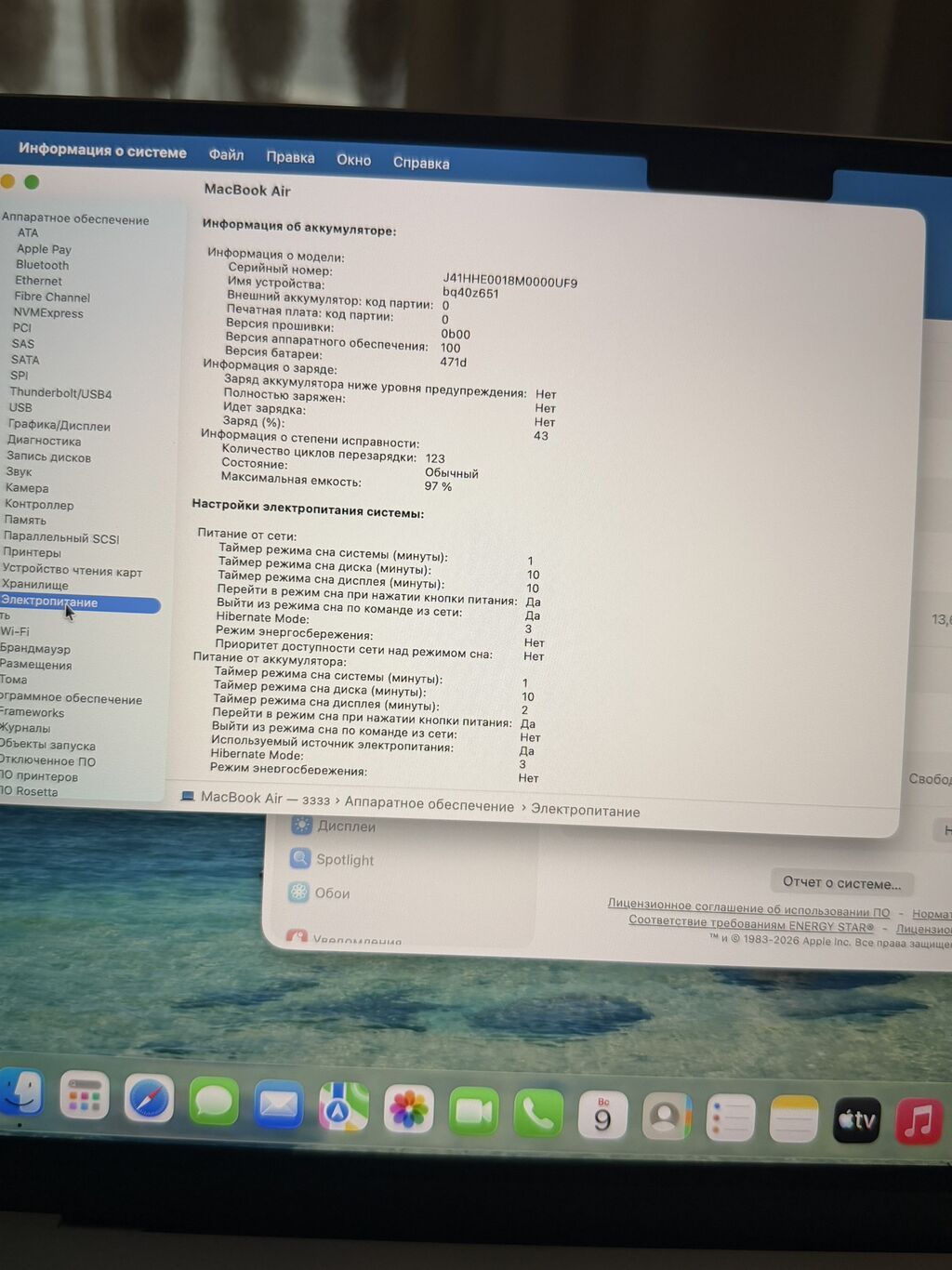
Task: Open Contacts app in the Dock
Action: pos(667,1118)
